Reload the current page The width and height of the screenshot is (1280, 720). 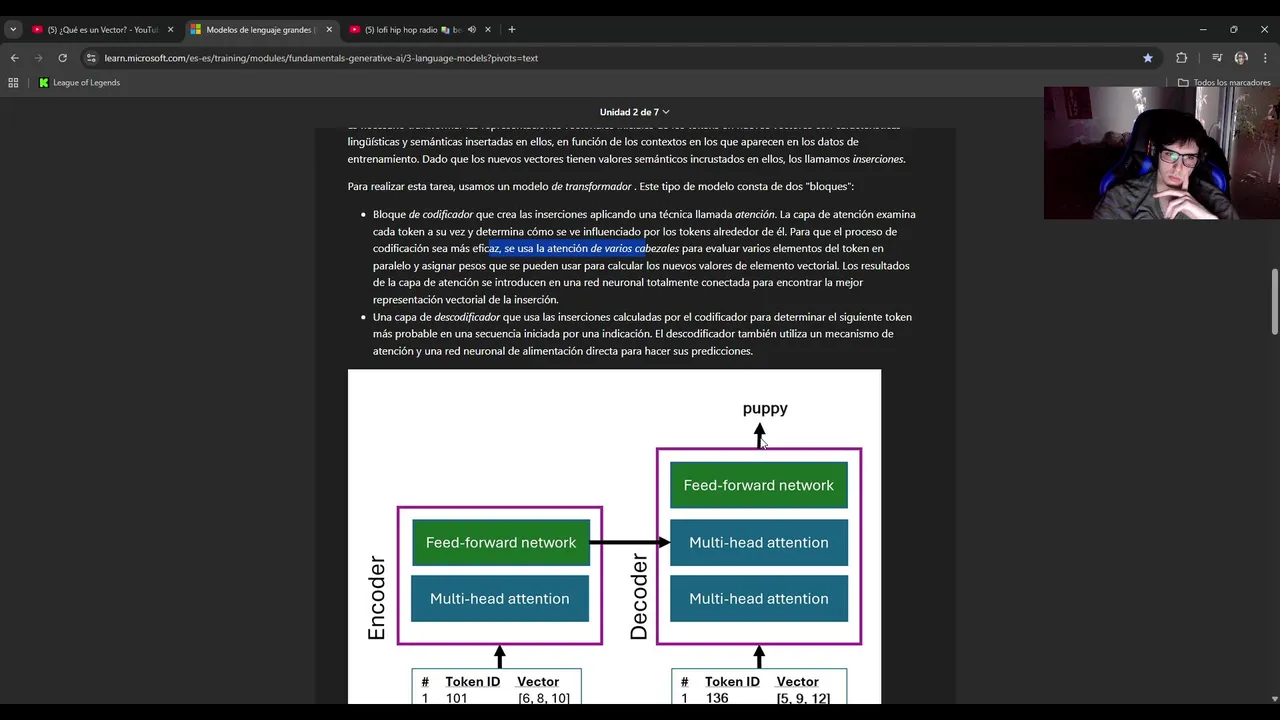[62, 58]
